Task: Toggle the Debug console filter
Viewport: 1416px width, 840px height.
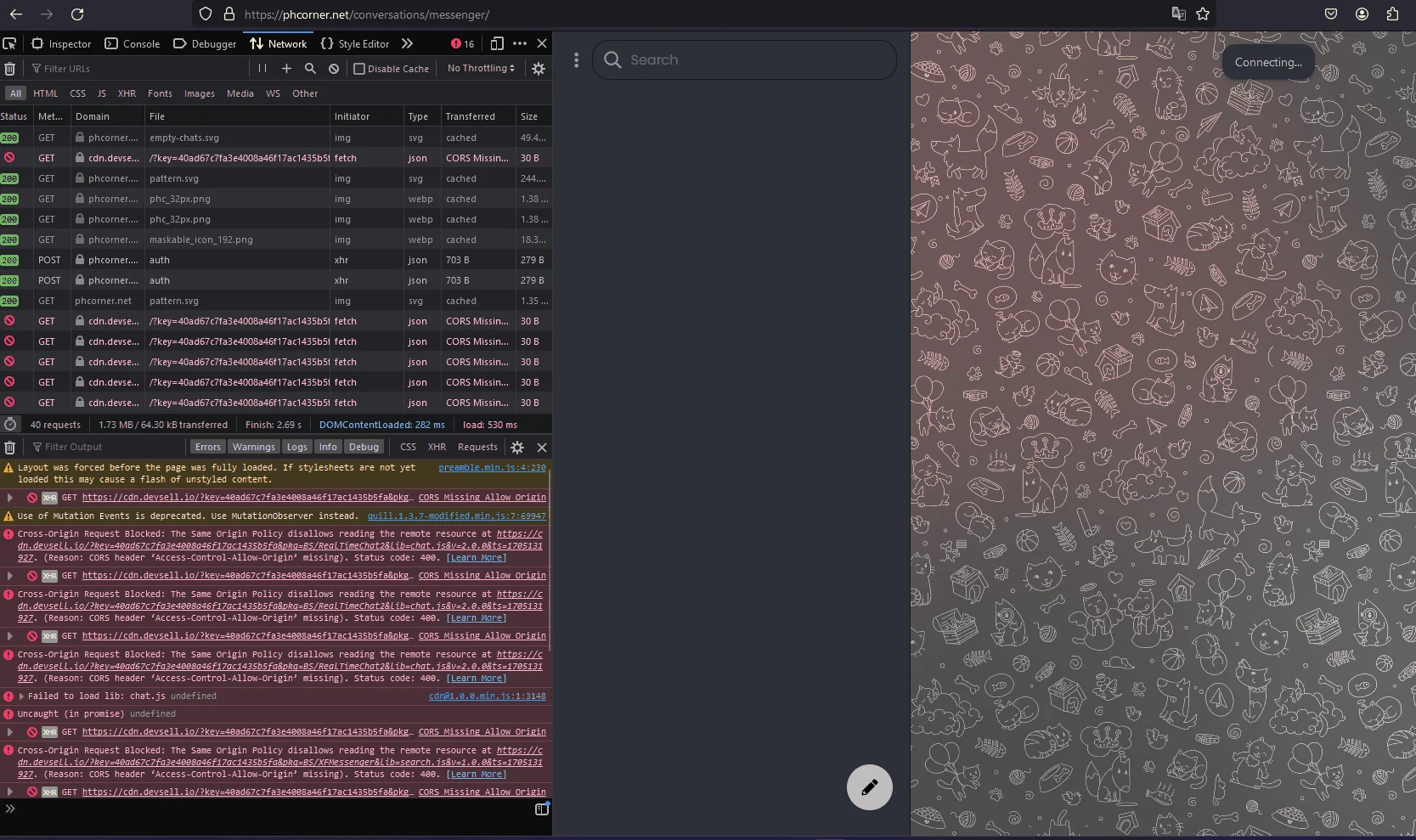Action: coord(364,447)
